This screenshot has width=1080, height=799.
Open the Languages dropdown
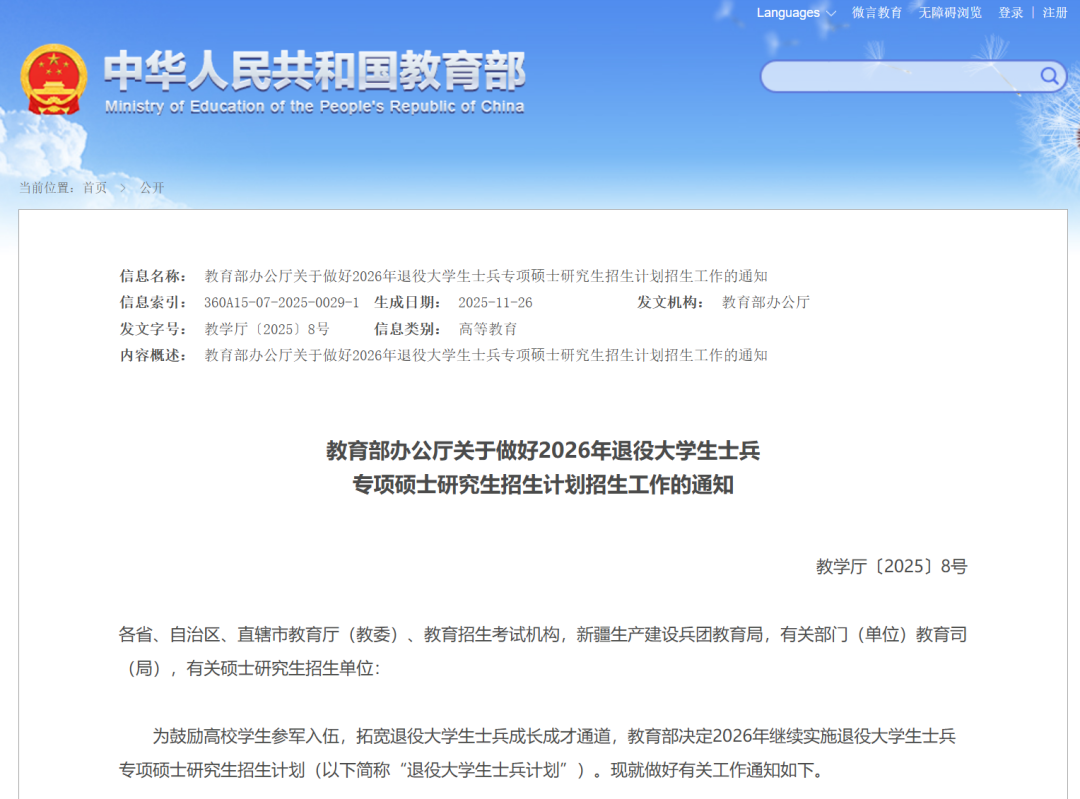point(789,13)
